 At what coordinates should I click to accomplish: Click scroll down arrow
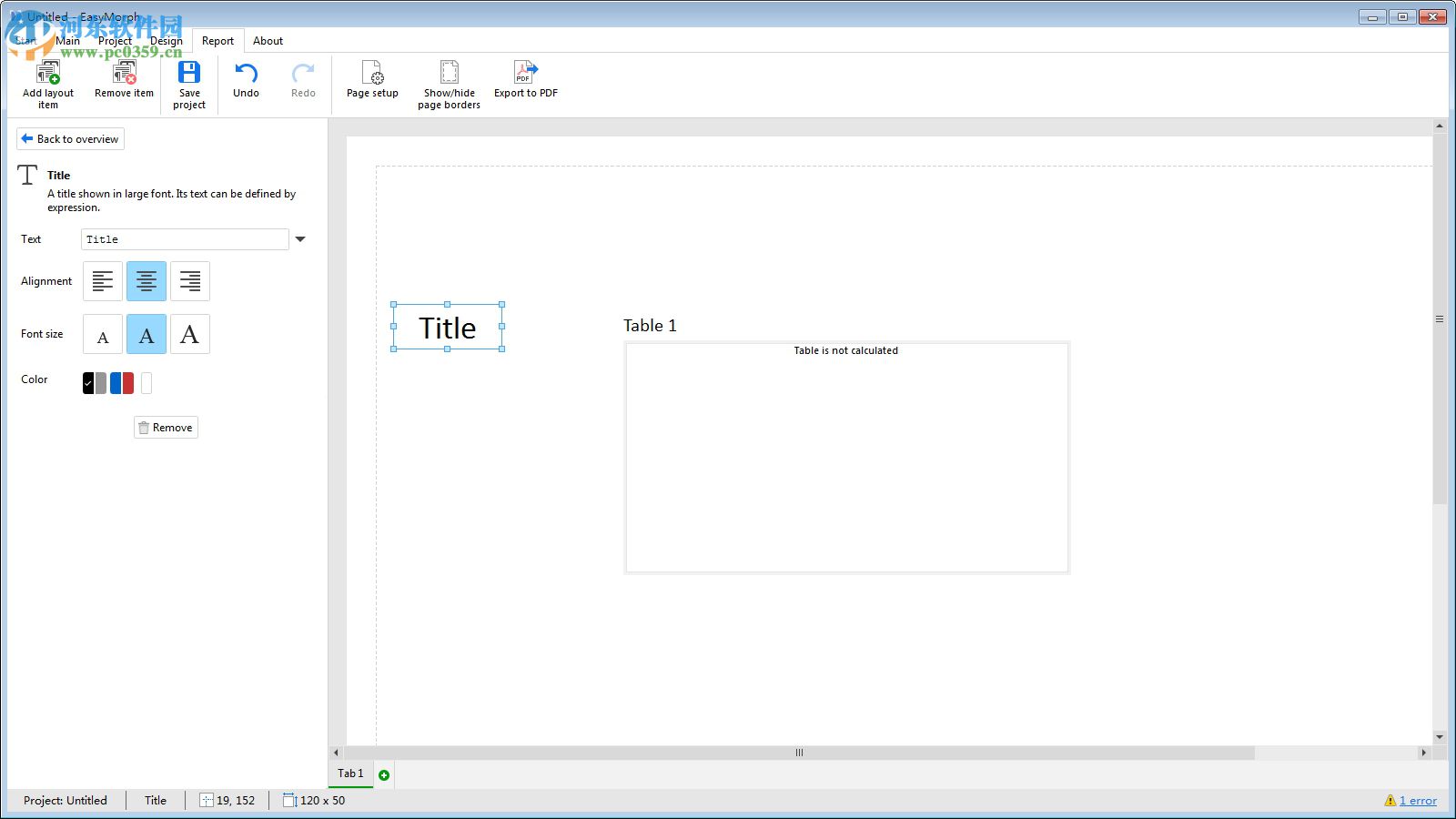(x=1440, y=737)
